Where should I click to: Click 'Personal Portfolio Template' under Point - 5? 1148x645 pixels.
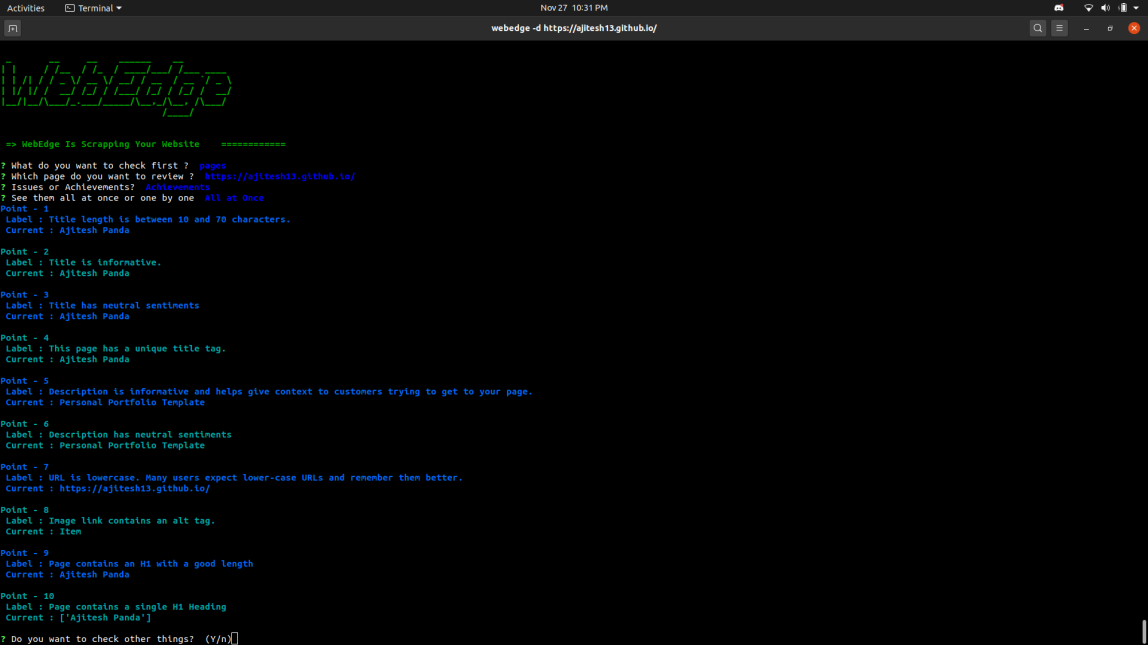(x=132, y=403)
